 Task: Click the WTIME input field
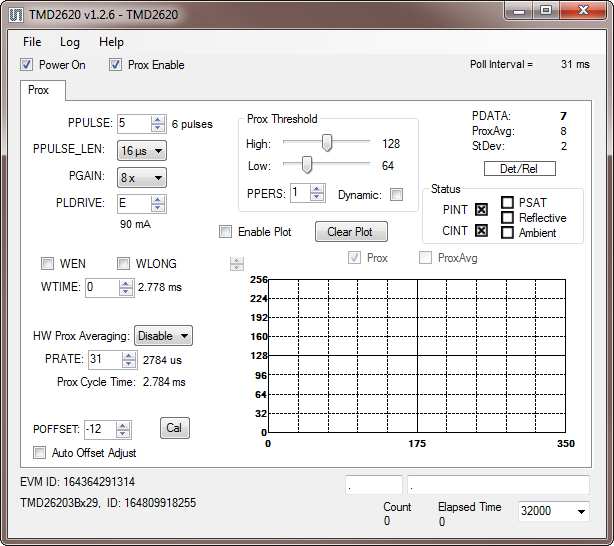tap(102, 287)
